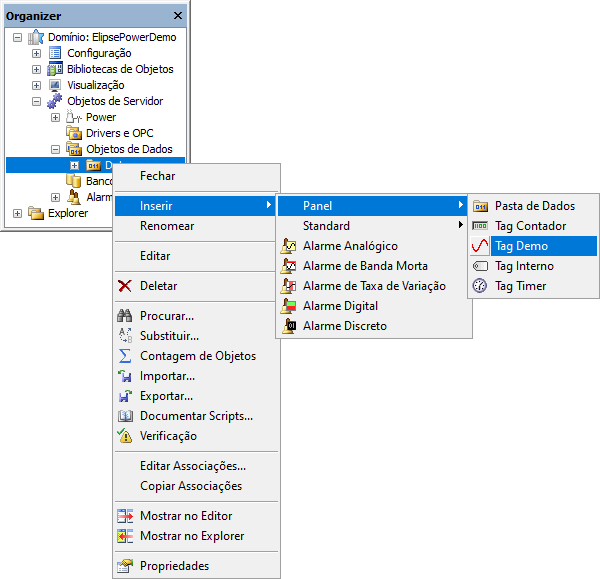Click the Tag Contador counter icon
600x579 pixels.
480,226
